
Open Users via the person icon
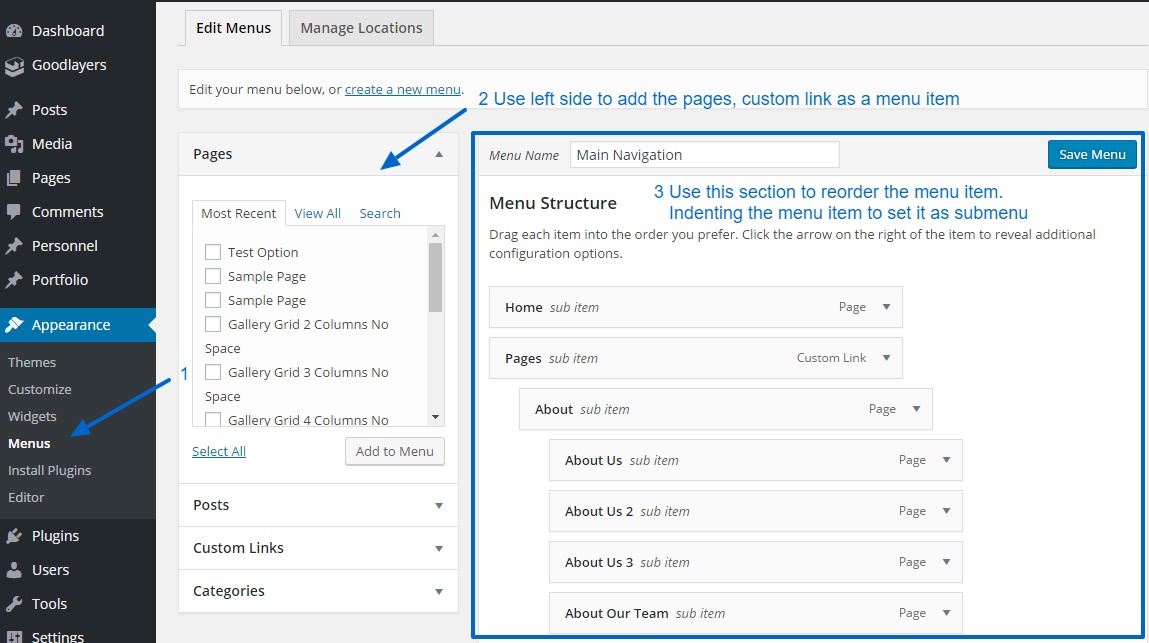point(14,570)
